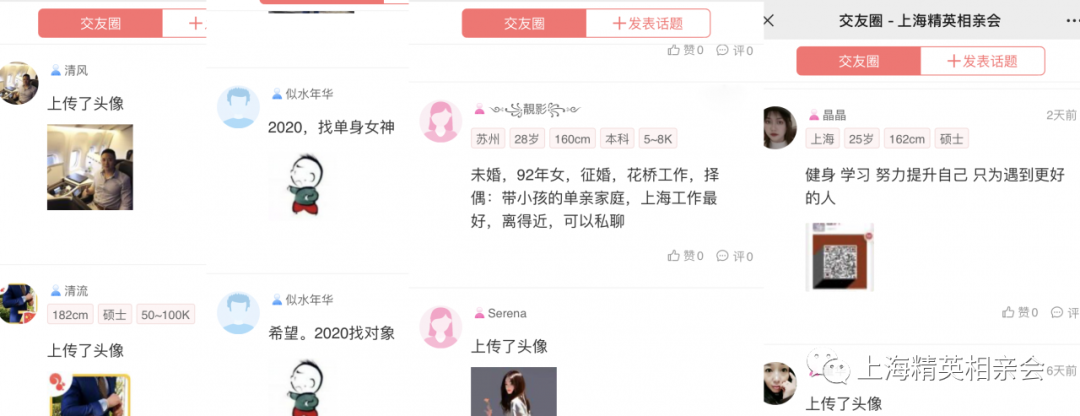Close the 交友圈 page with X
The width and height of the screenshot is (1080, 416).
769,21
